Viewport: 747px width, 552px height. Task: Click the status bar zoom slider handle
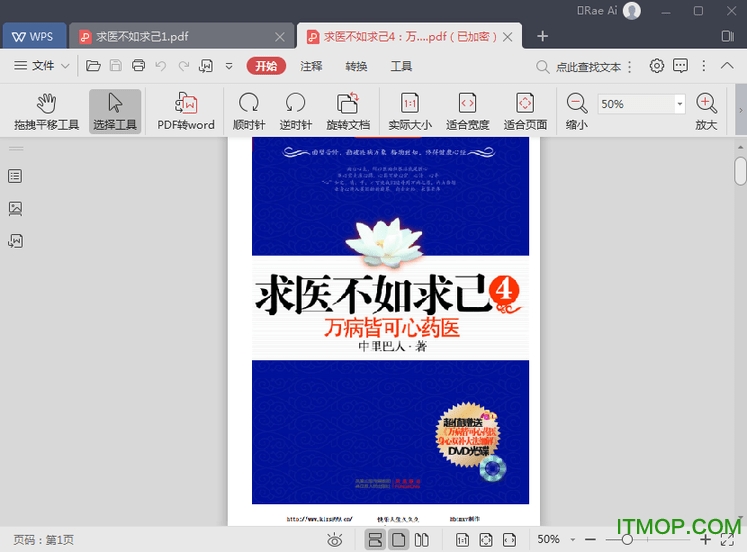point(627,540)
